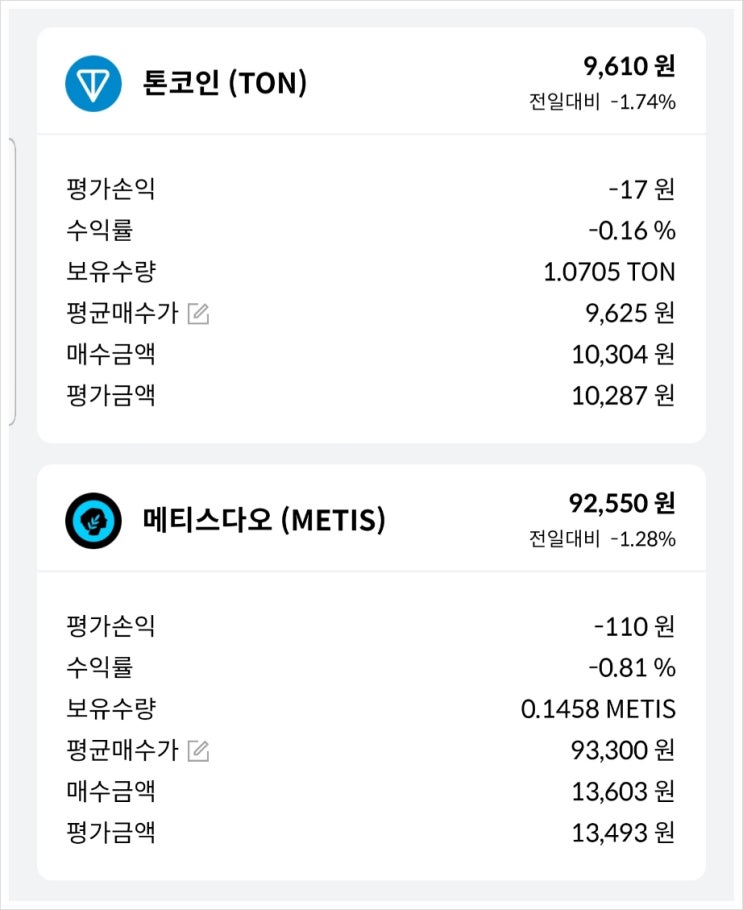
Task: Click the Metis DAO (METIS) logo icon
Action: coord(93,520)
